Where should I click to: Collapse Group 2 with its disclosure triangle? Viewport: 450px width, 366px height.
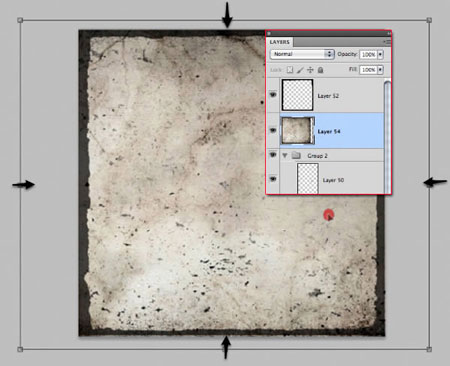click(285, 155)
